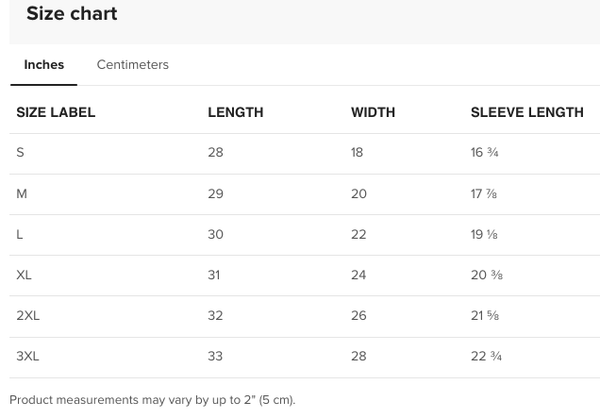The image size is (600, 418).
Task: Click the 20 ⅜ sleeve length value
Action: (x=487, y=275)
